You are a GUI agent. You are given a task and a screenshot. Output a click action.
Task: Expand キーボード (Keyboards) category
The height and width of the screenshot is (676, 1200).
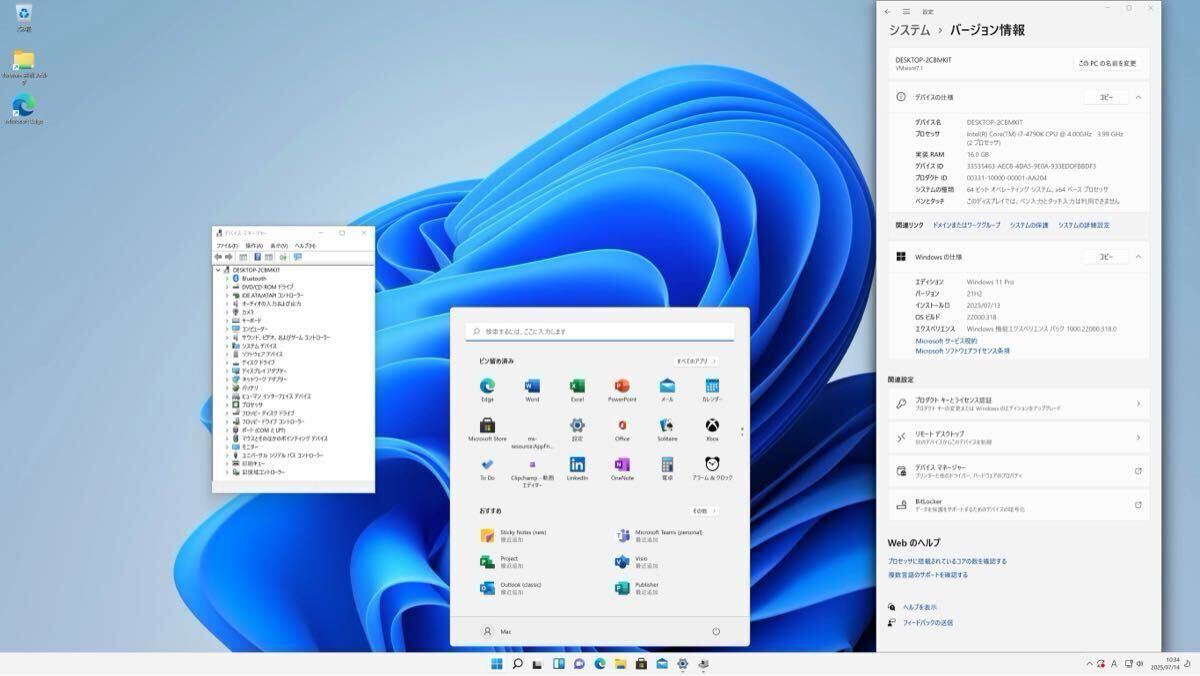tap(226, 321)
